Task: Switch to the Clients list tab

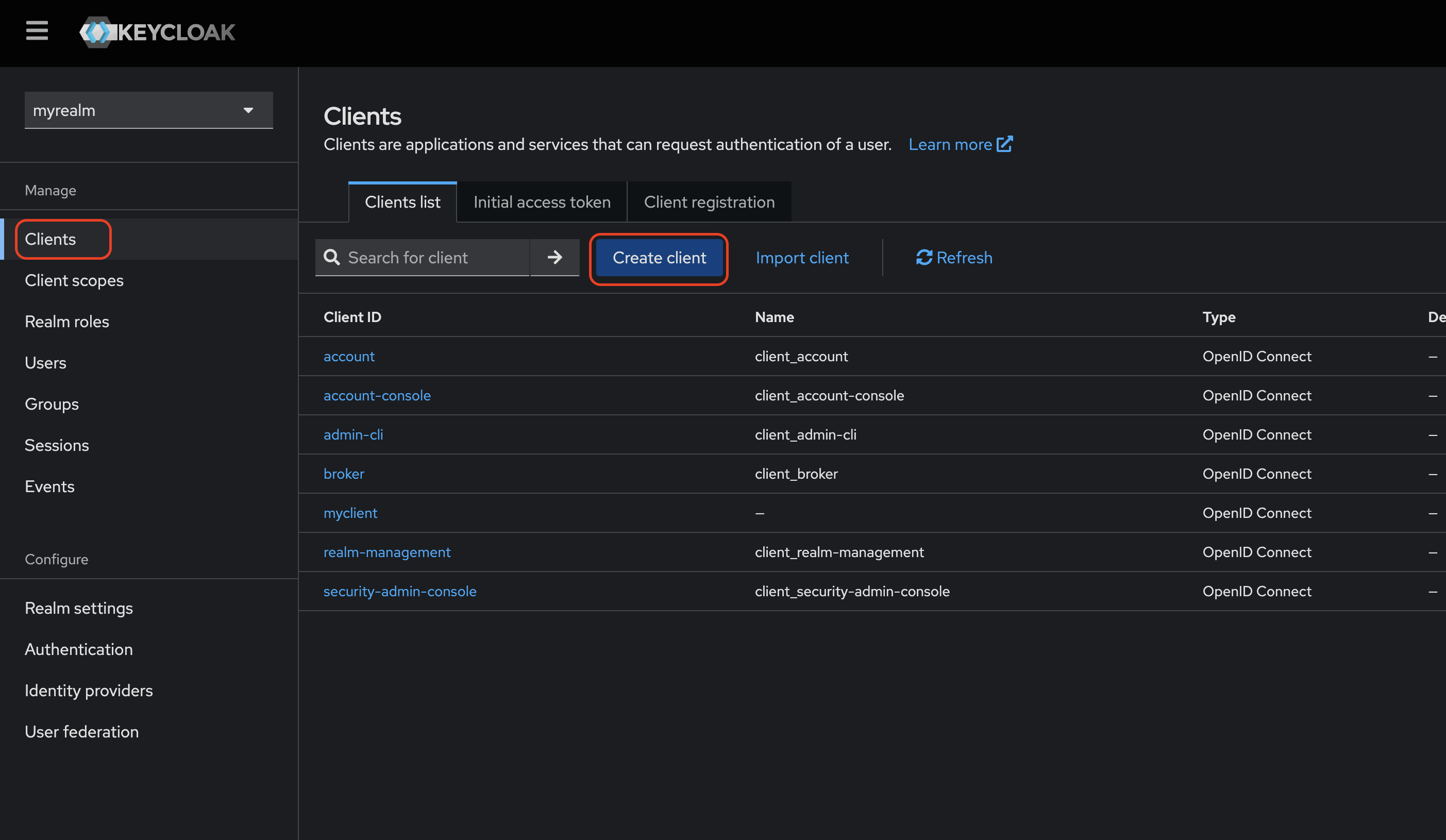Action: coord(402,202)
